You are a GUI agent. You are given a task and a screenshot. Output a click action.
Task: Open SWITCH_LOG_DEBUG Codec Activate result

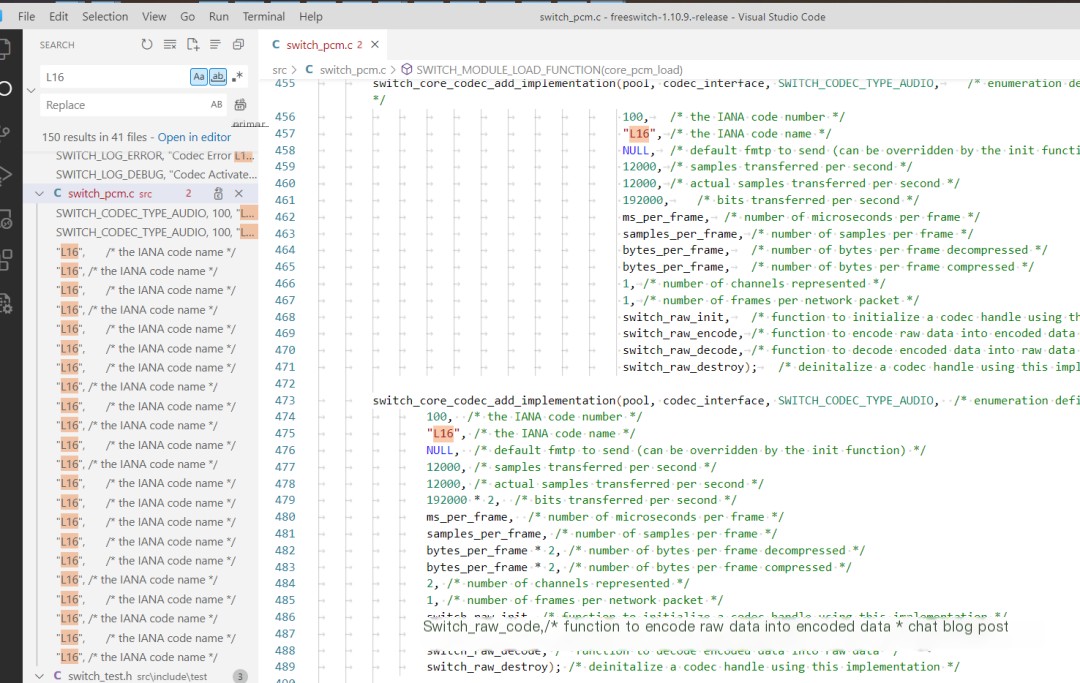[x=156, y=175]
